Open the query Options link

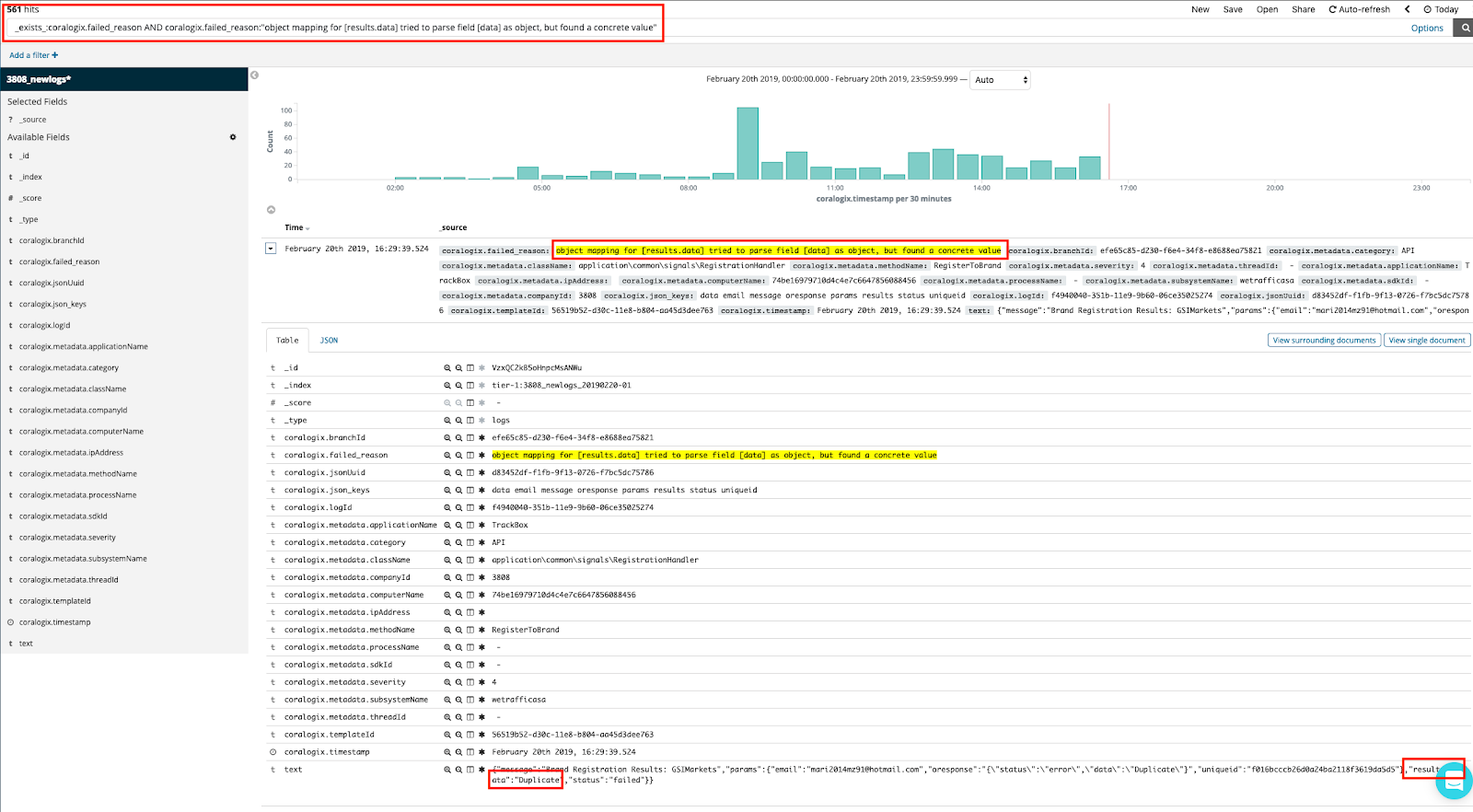coord(1427,29)
